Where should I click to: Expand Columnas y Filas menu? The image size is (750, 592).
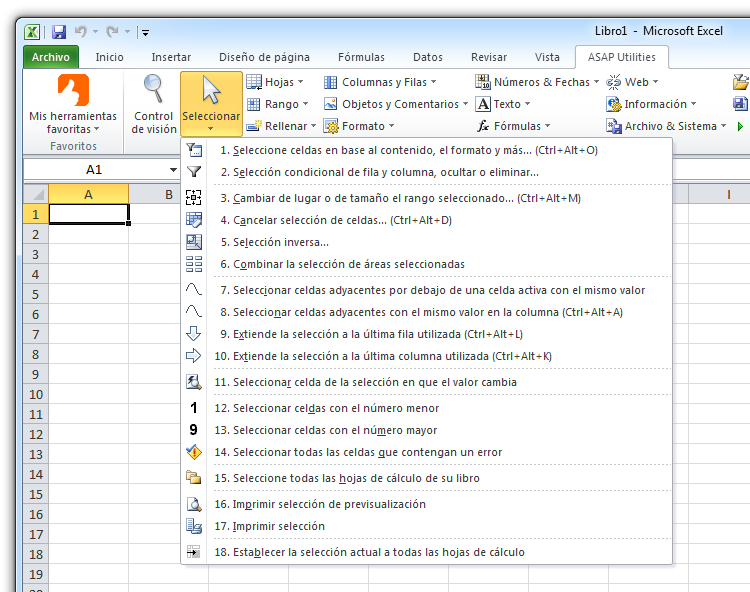pos(380,82)
